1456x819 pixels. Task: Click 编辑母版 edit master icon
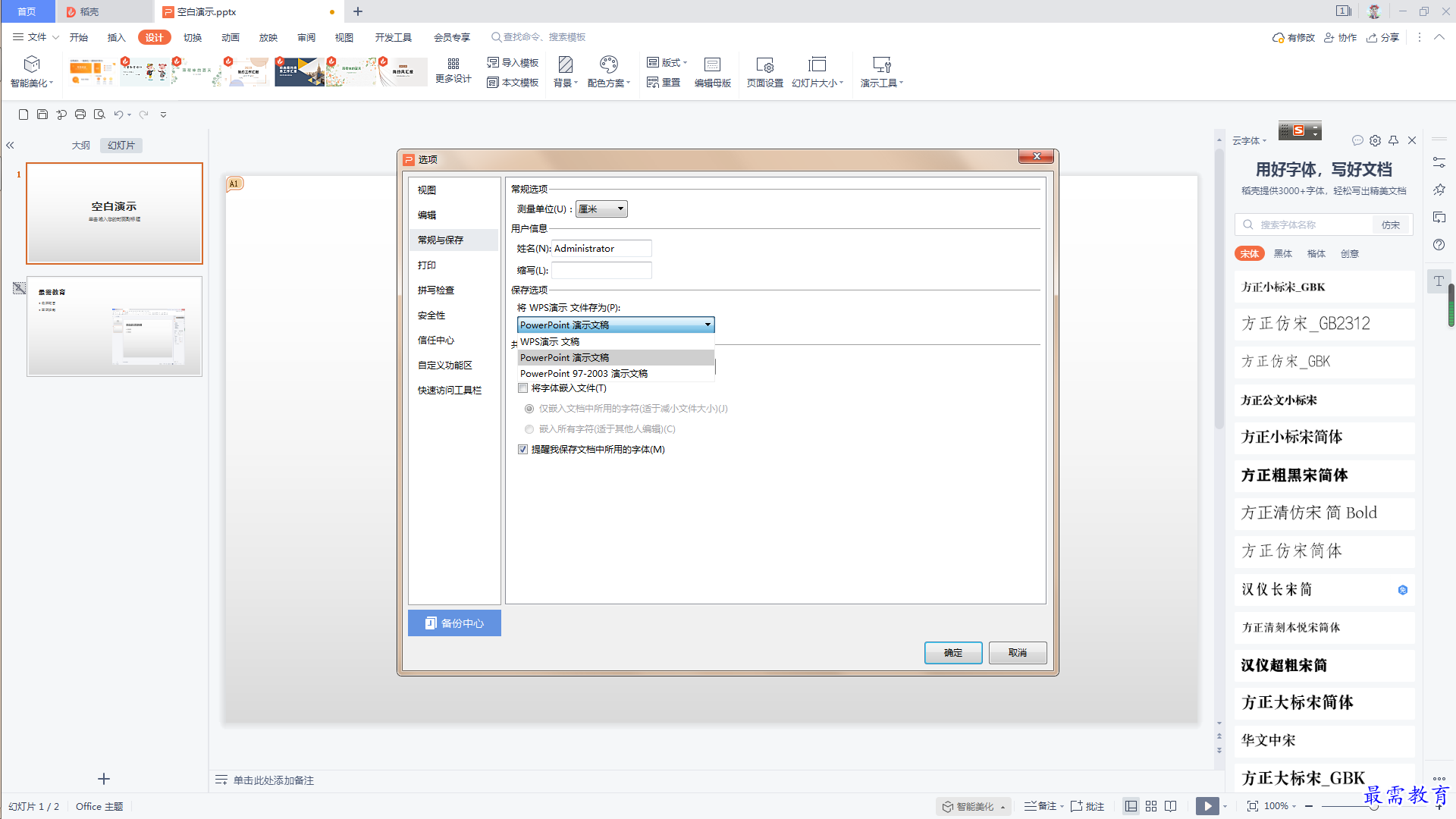coord(712,72)
